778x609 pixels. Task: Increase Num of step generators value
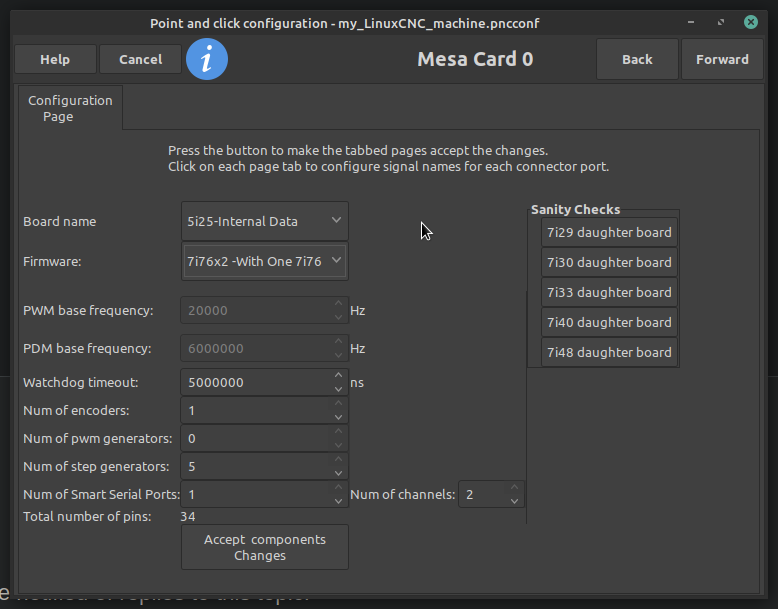338,460
